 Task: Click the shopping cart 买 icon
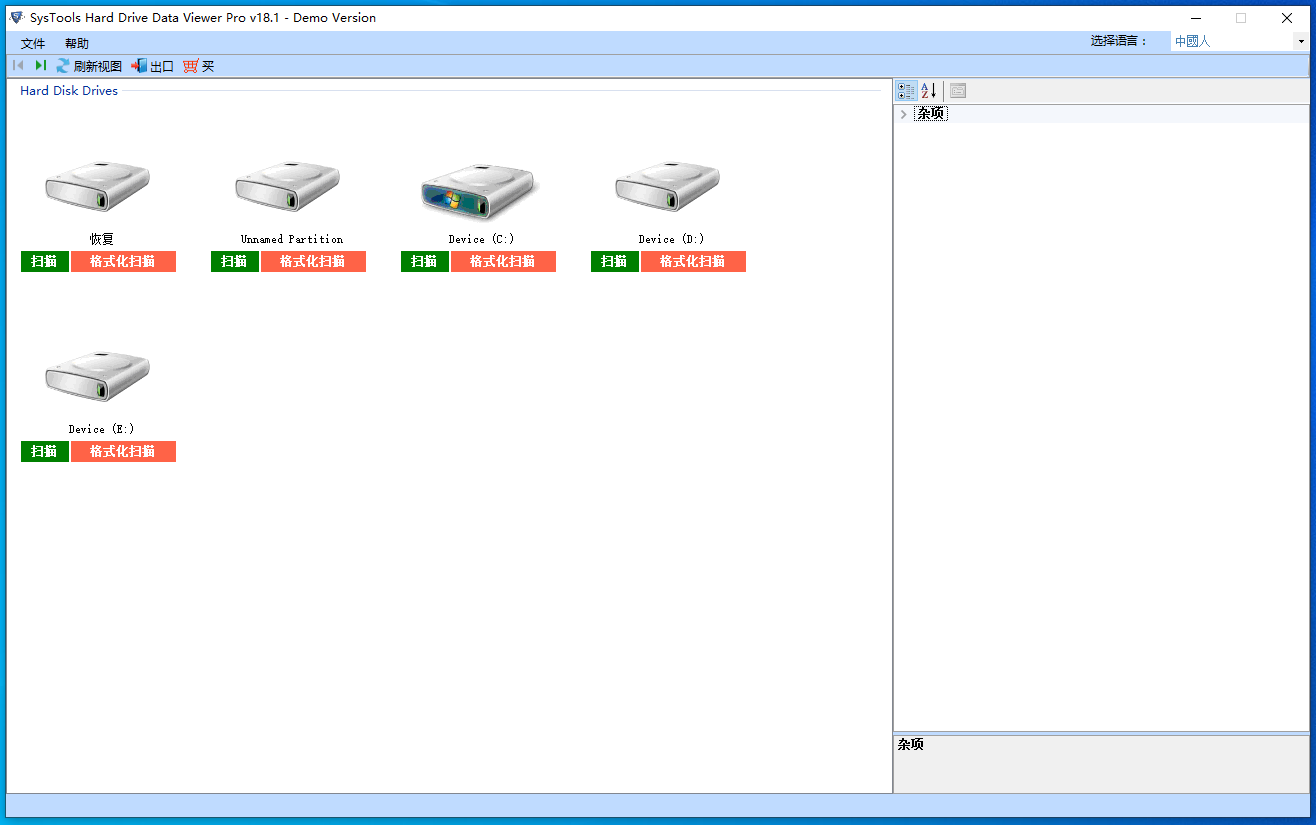click(x=190, y=66)
